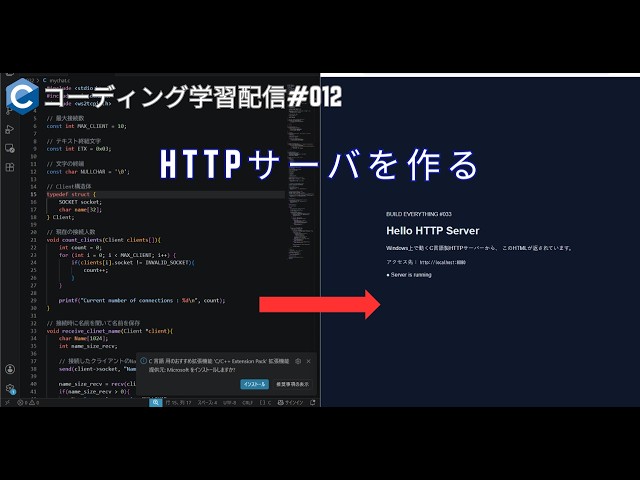Click the line and column status entry
Image resolution: width=640 pixels, height=480 pixels.
click(x=178, y=402)
